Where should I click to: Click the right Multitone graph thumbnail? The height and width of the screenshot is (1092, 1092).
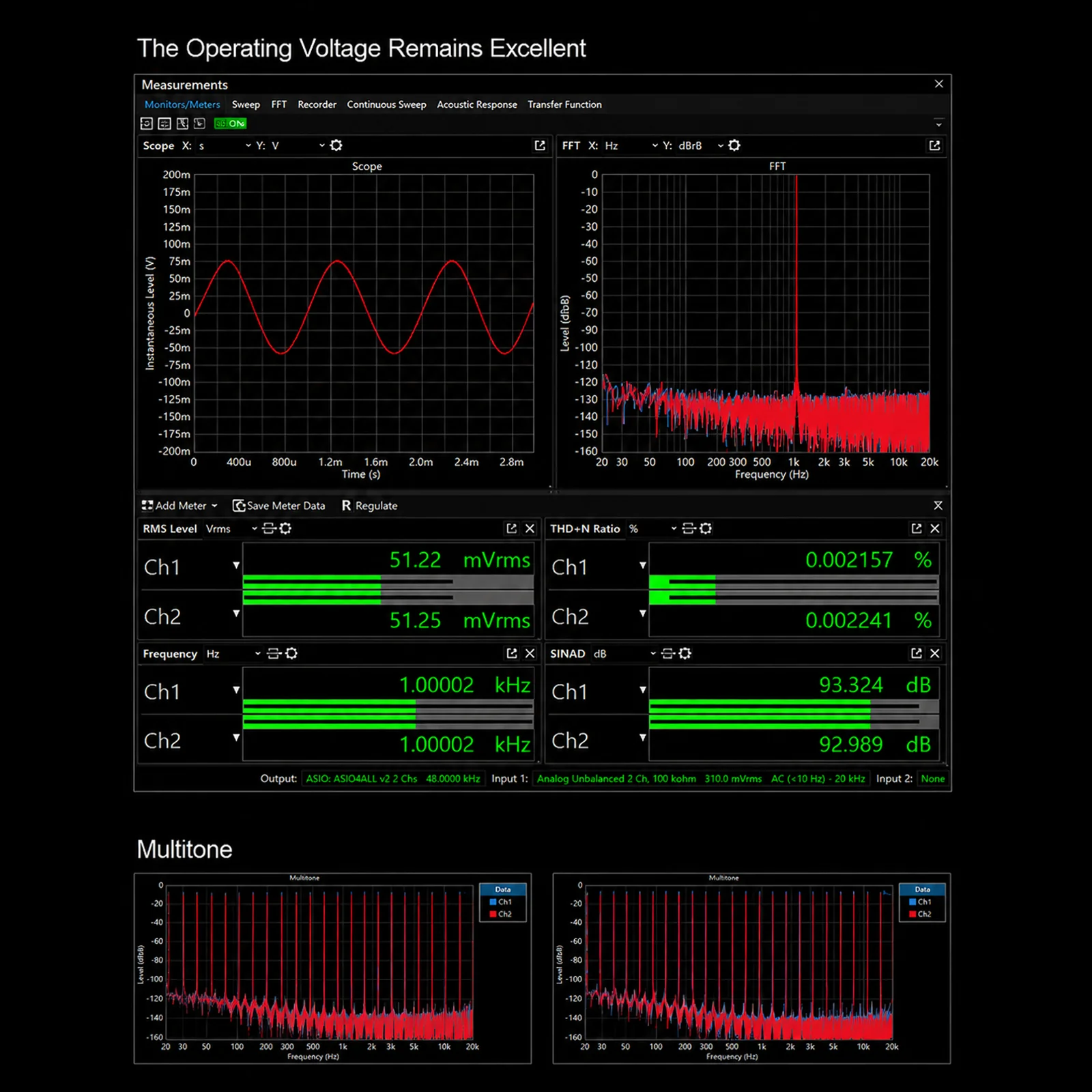point(751,968)
